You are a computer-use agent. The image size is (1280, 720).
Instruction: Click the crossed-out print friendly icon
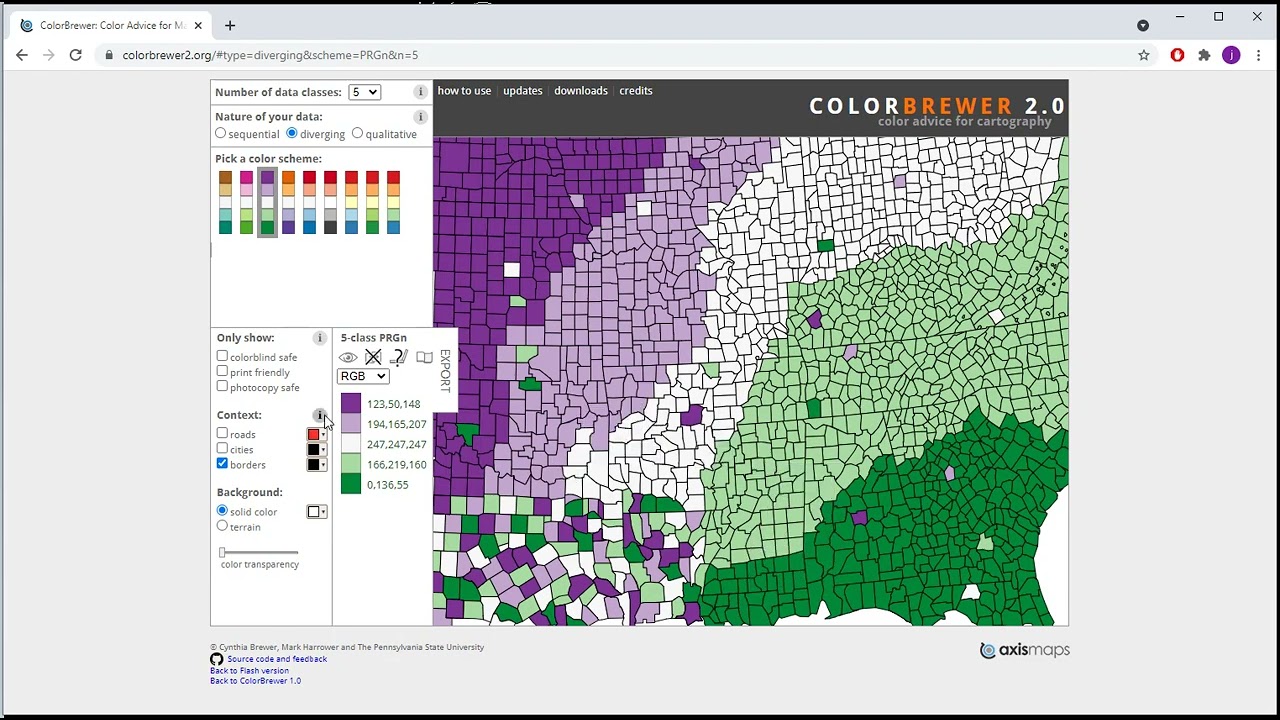373,357
